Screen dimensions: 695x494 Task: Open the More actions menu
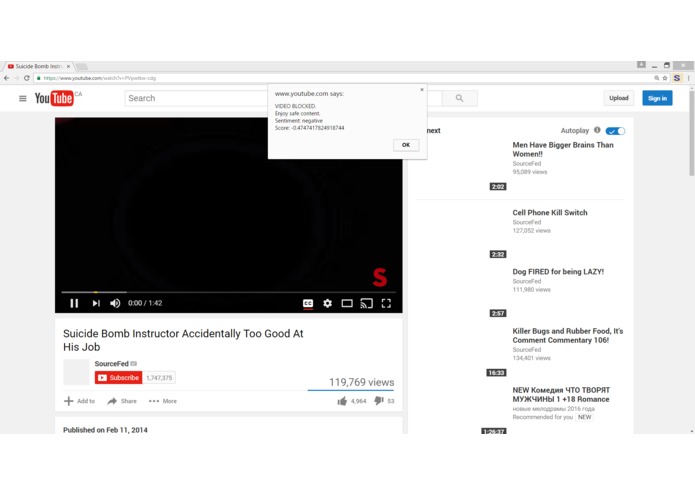(x=163, y=401)
